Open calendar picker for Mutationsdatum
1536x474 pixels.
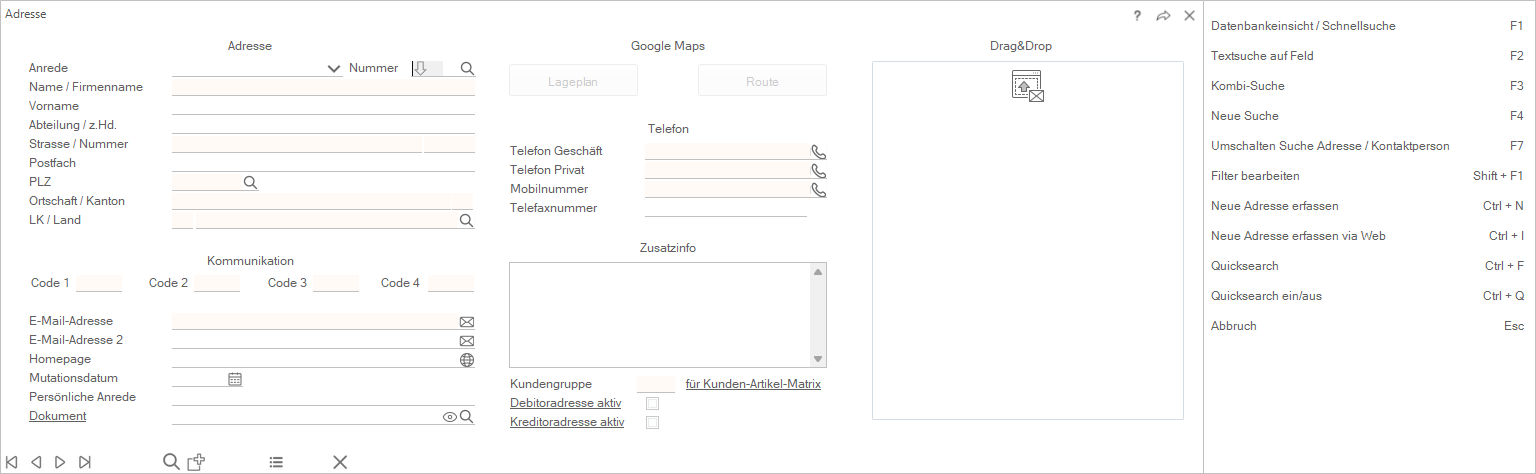coord(235,379)
